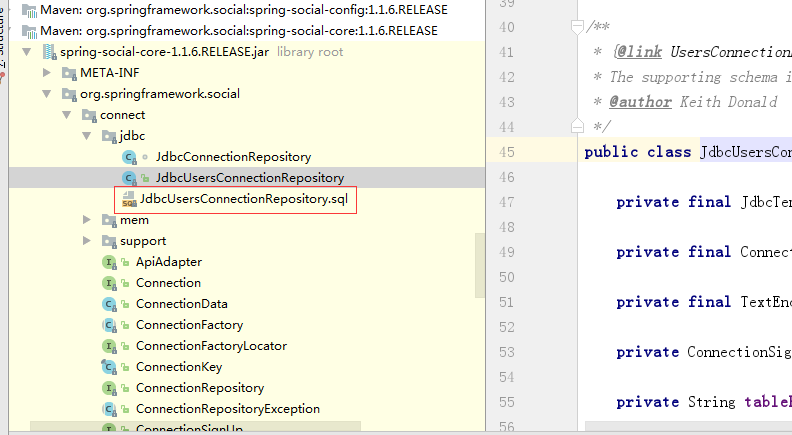Image resolution: width=792 pixels, height=435 pixels.
Task: Open JdbcUsersConnectionRepository class
Action: [x=250, y=178]
